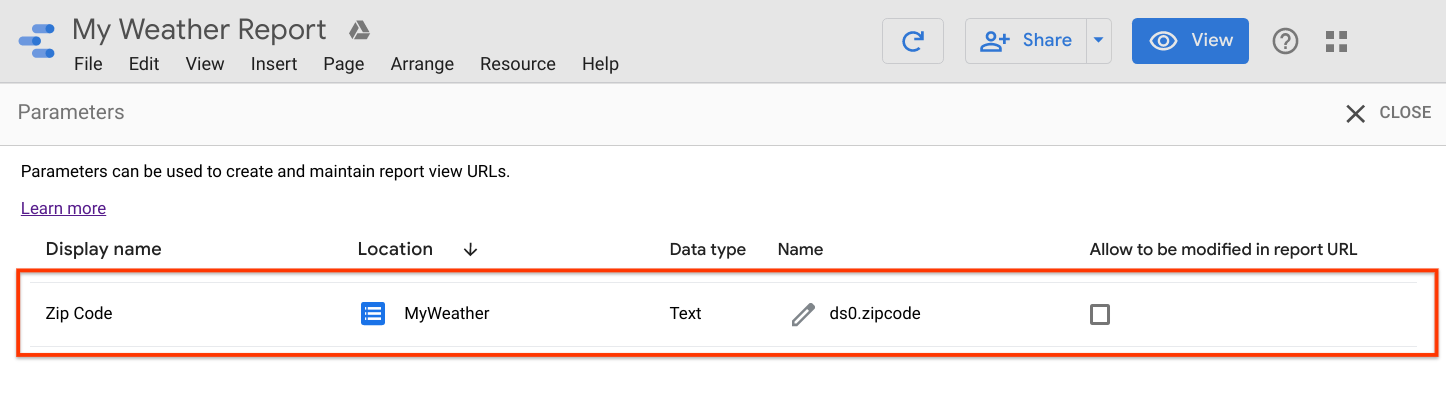Click the blue View button
1446x394 pixels.
coord(1190,41)
